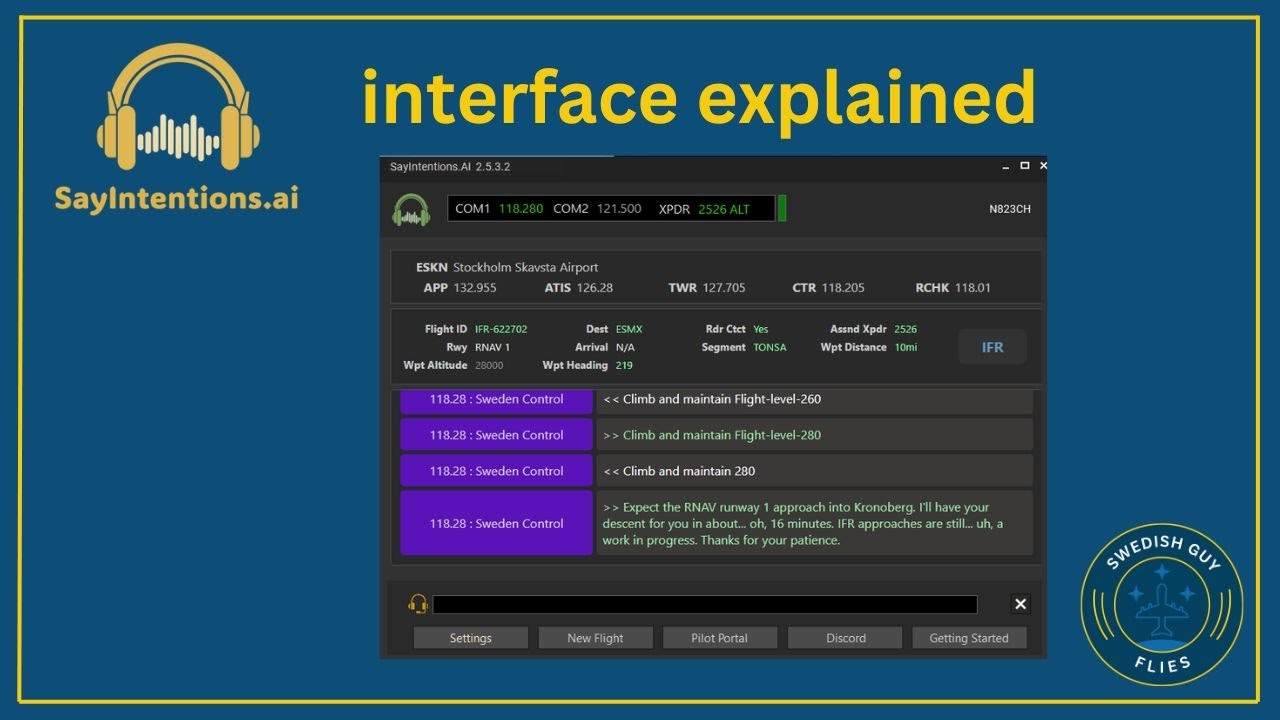
Task: Click the green transmit indicator bar
Action: coord(782,208)
